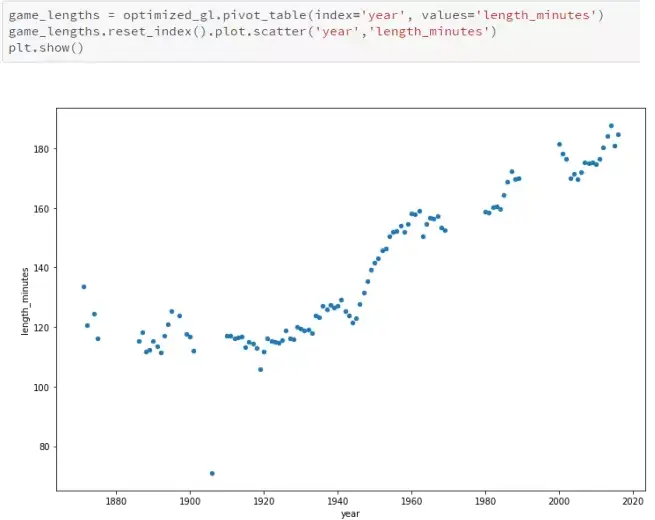Image resolution: width=655 pixels, height=520 pixels.
Task: Click the x-axis tick label 1920
Action: pyautogui.click(x=264, y=501)
